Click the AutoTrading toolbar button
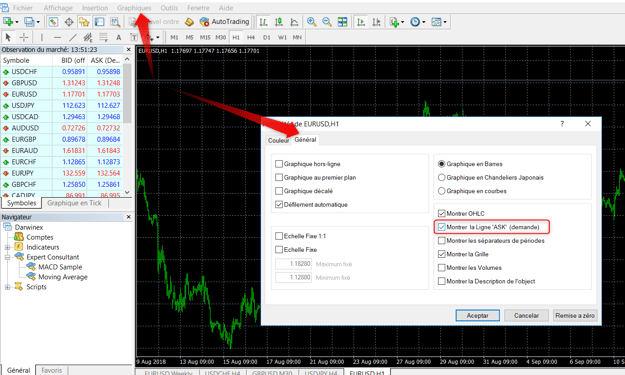625x375 pixels. (x=224, y=22)
